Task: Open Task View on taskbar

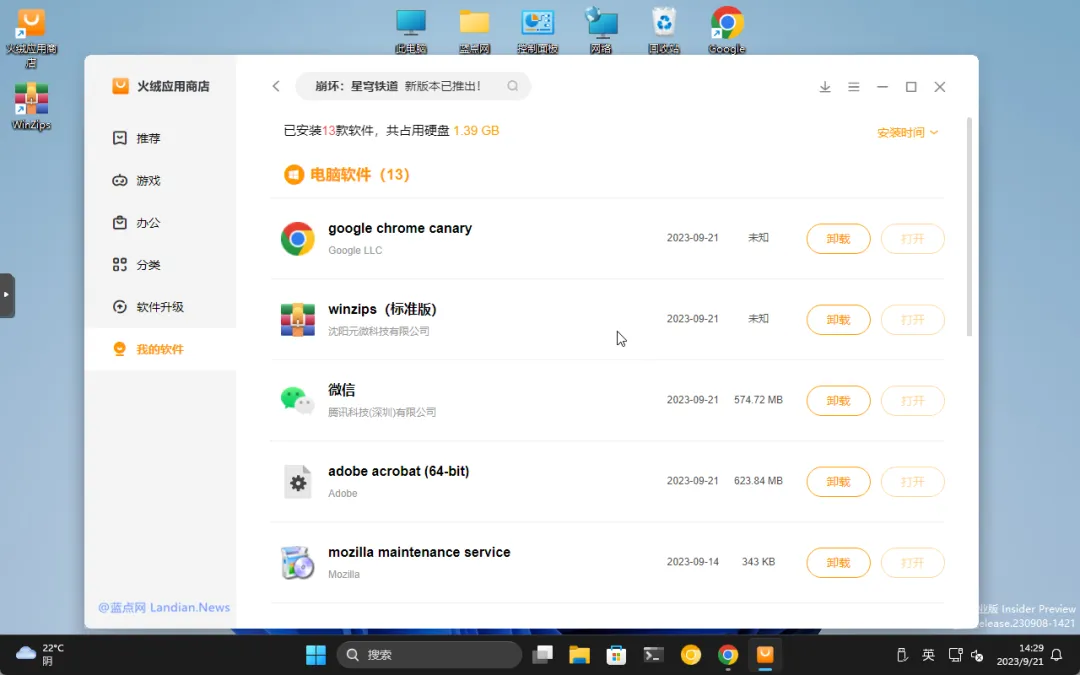Action: pyautogui.click(x=543, y=654)
